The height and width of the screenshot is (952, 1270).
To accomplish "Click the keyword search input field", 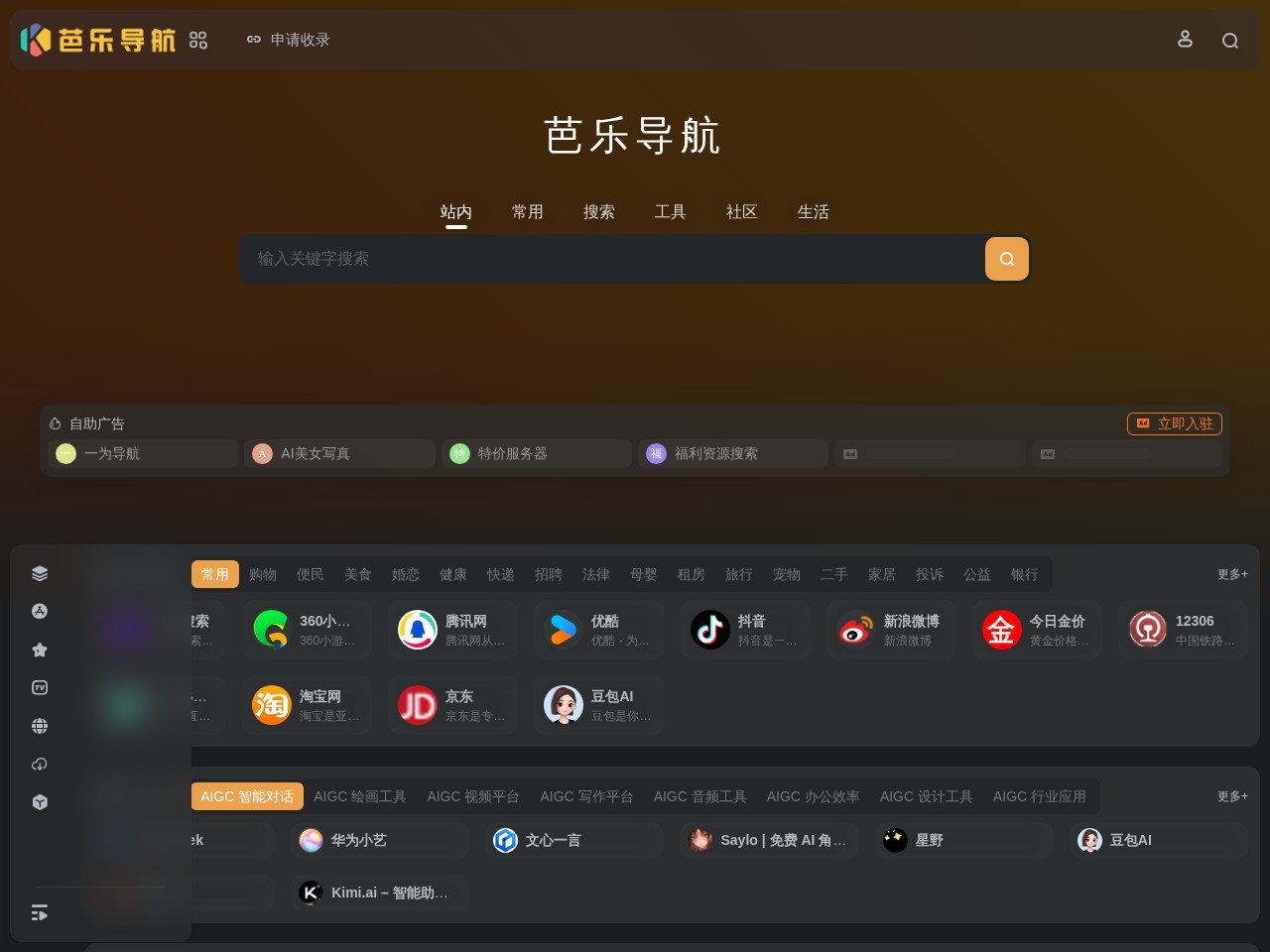I will (610, 259).
